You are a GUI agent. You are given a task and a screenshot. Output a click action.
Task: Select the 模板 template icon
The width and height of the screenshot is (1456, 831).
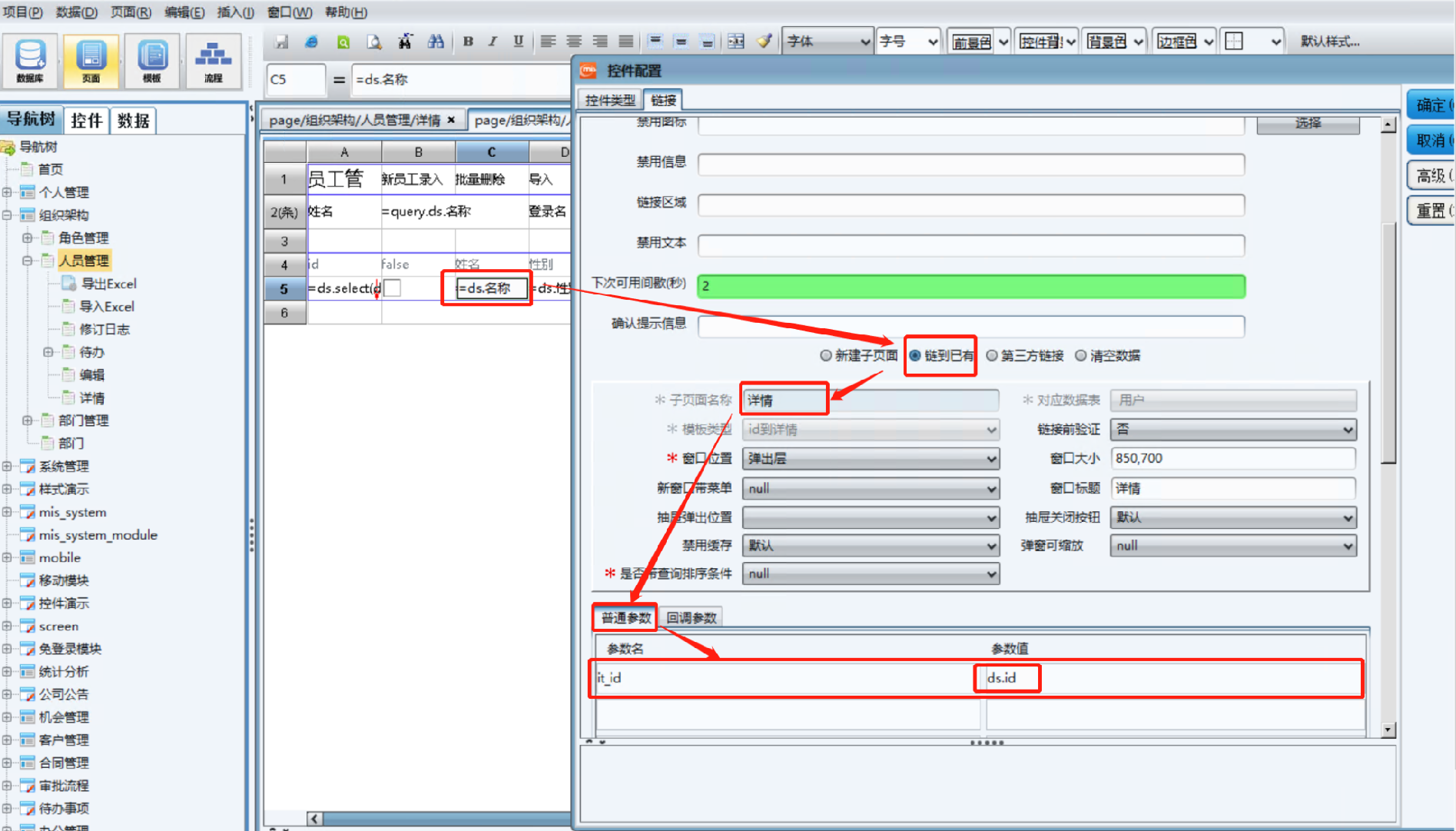[152, 61]
